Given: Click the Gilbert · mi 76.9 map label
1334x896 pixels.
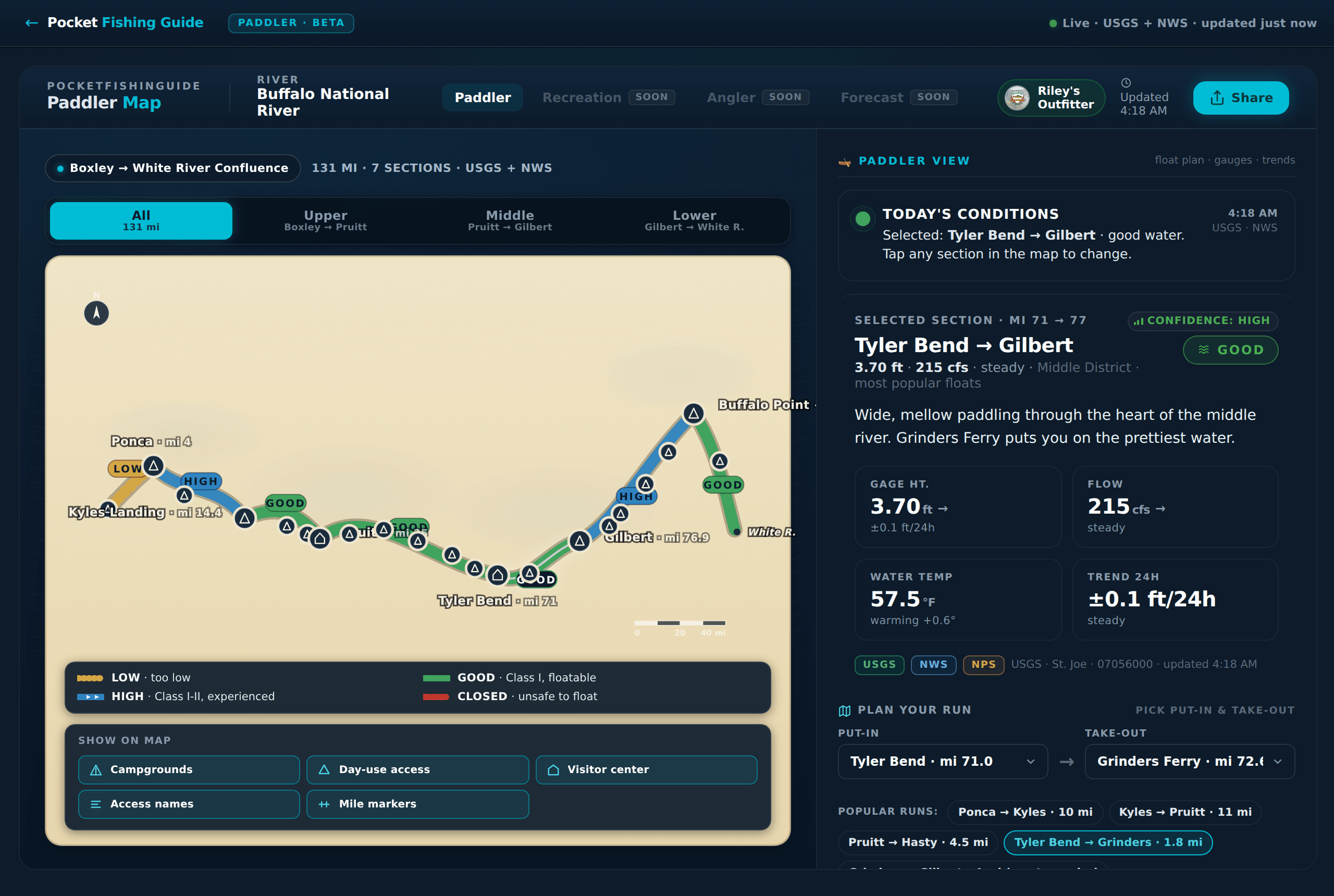Looking at the screenshot, I should click(657, 537).
